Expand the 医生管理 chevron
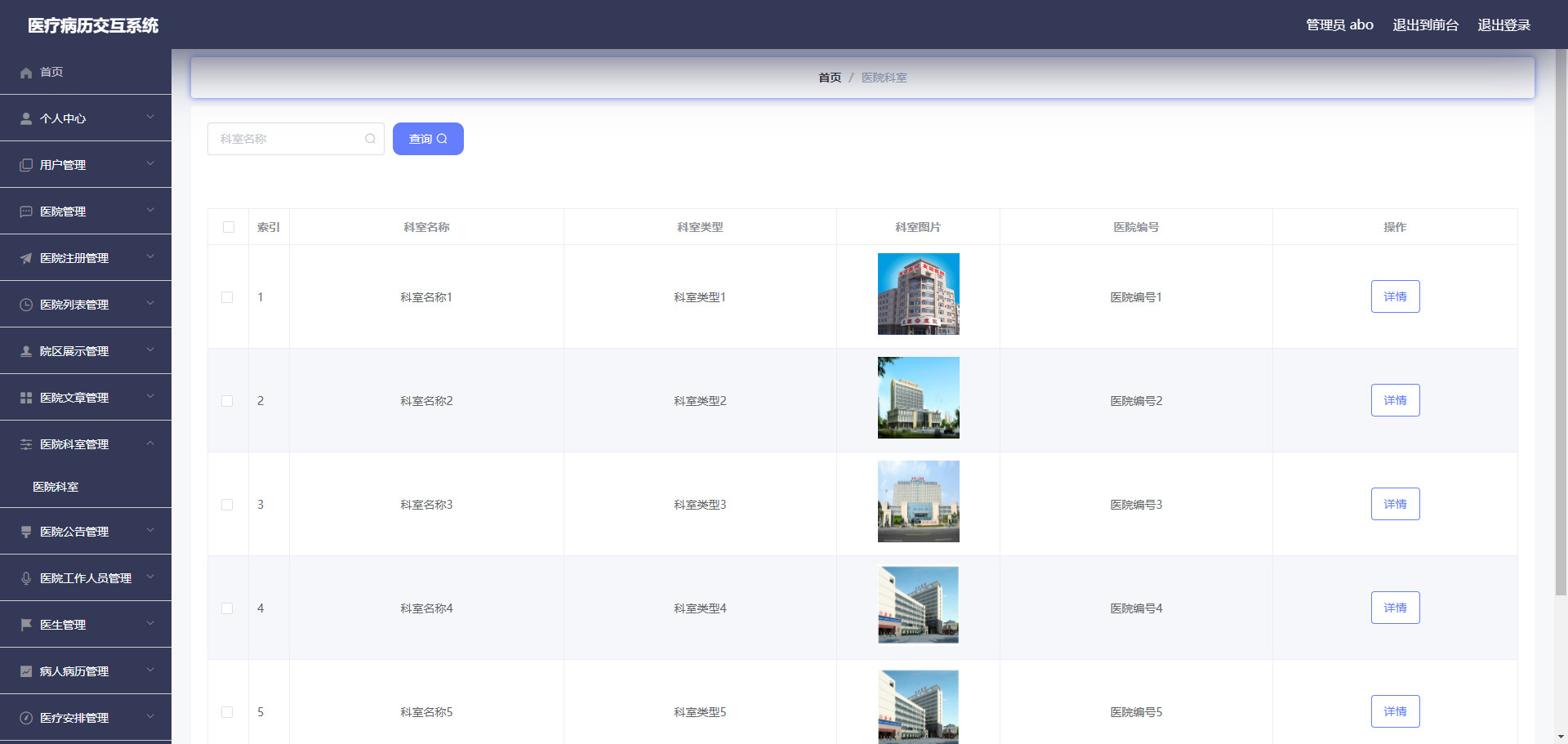The width and height of the screenshot is (1568, 744). pos(150,623)
